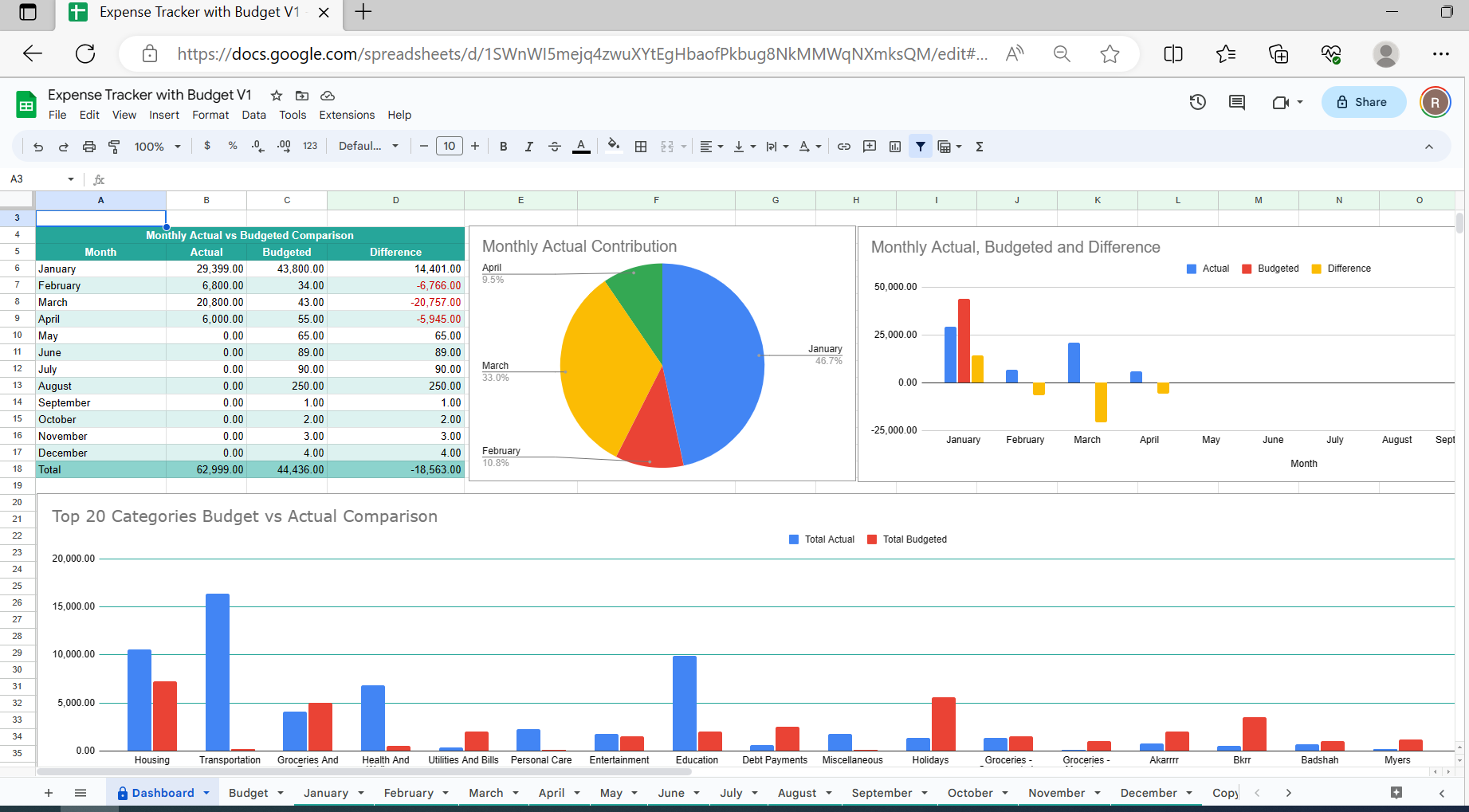The image size is (1469, 812).
Task: Format value as currency
Action: [x=207, y=146]
